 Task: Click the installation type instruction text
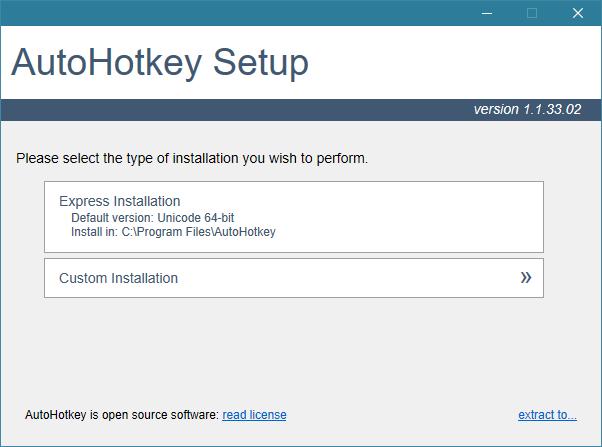click(193, 158)
